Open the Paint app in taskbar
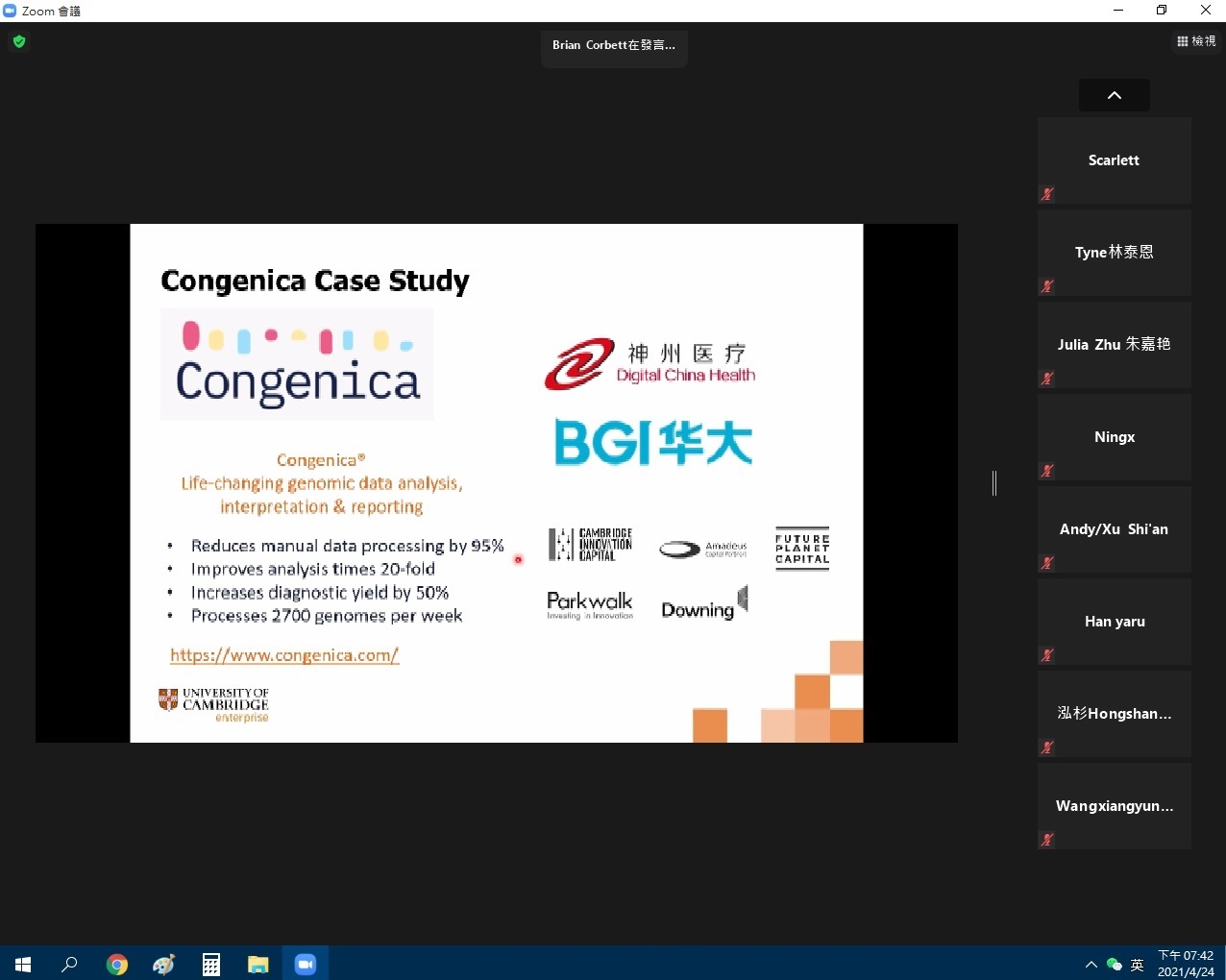1226x980 pixels. click(x=164, y=964)
